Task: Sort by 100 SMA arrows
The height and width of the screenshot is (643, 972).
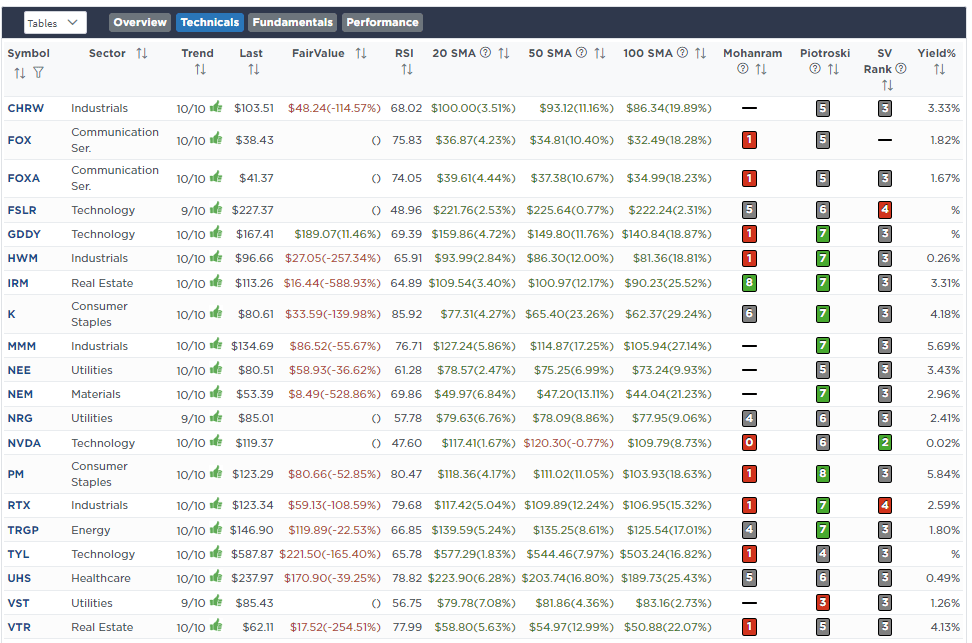Action: click(x=700, y=53)
